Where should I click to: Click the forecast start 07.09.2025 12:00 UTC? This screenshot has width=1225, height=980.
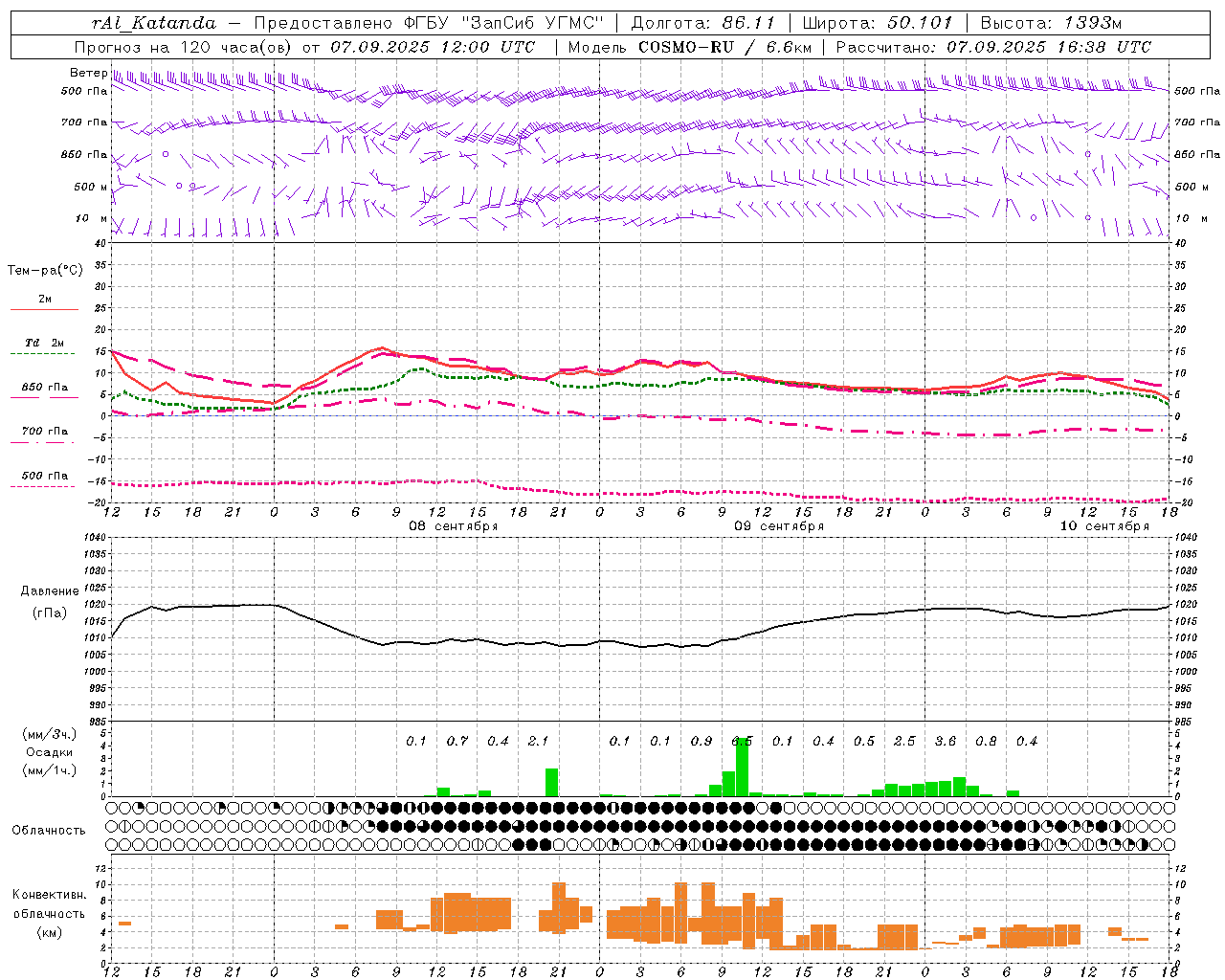[x=433, y=47]
